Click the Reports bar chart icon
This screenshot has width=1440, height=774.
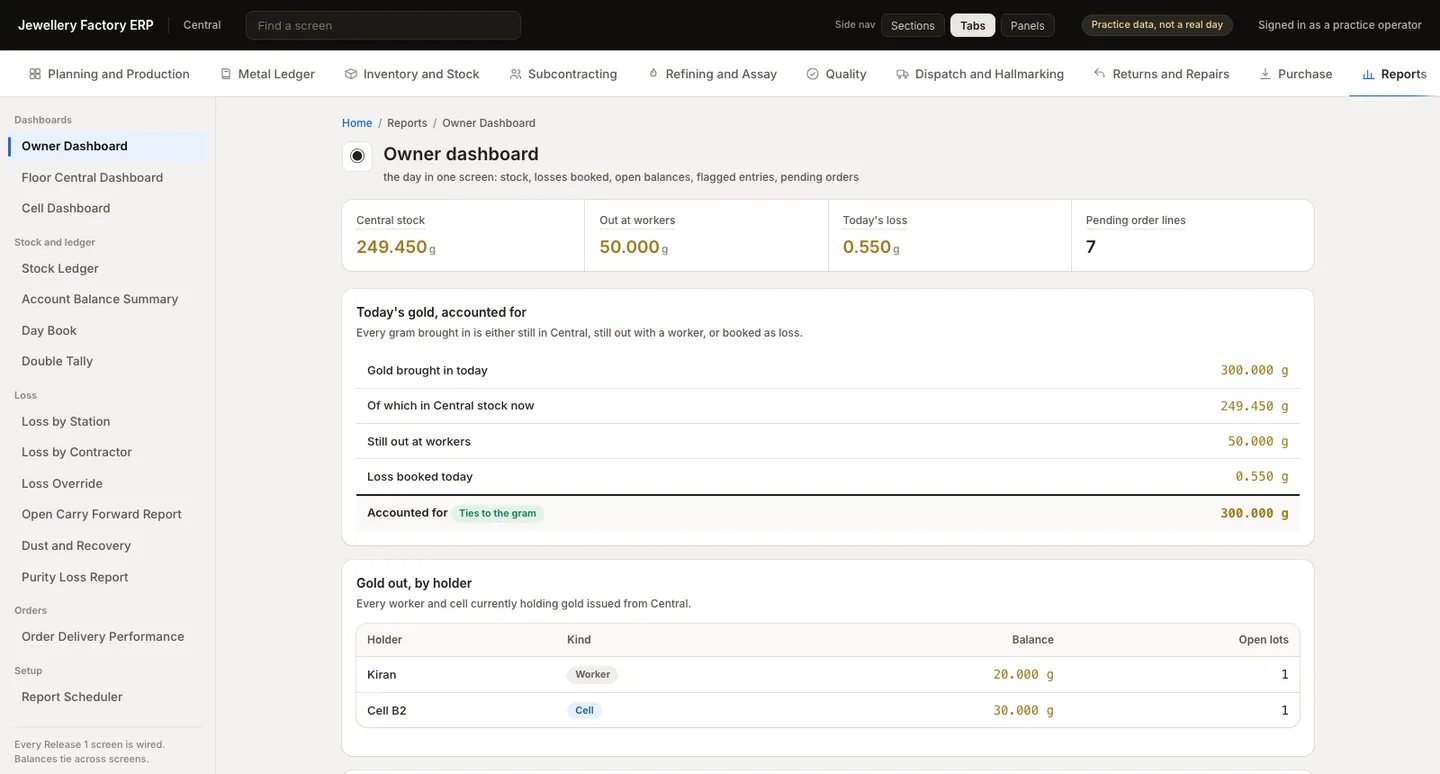click(x=1369, y=74)
